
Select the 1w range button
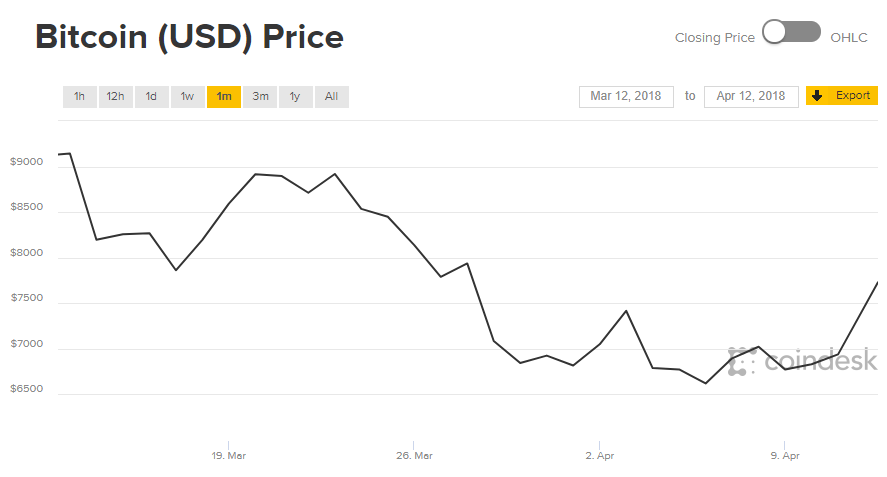pos(187,97)
